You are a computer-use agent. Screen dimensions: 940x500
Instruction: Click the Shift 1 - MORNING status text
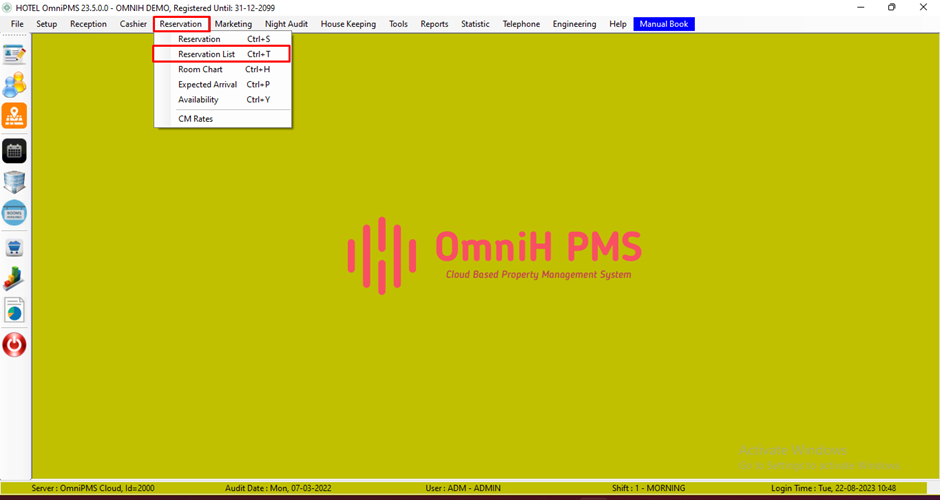tap(649, 488)
